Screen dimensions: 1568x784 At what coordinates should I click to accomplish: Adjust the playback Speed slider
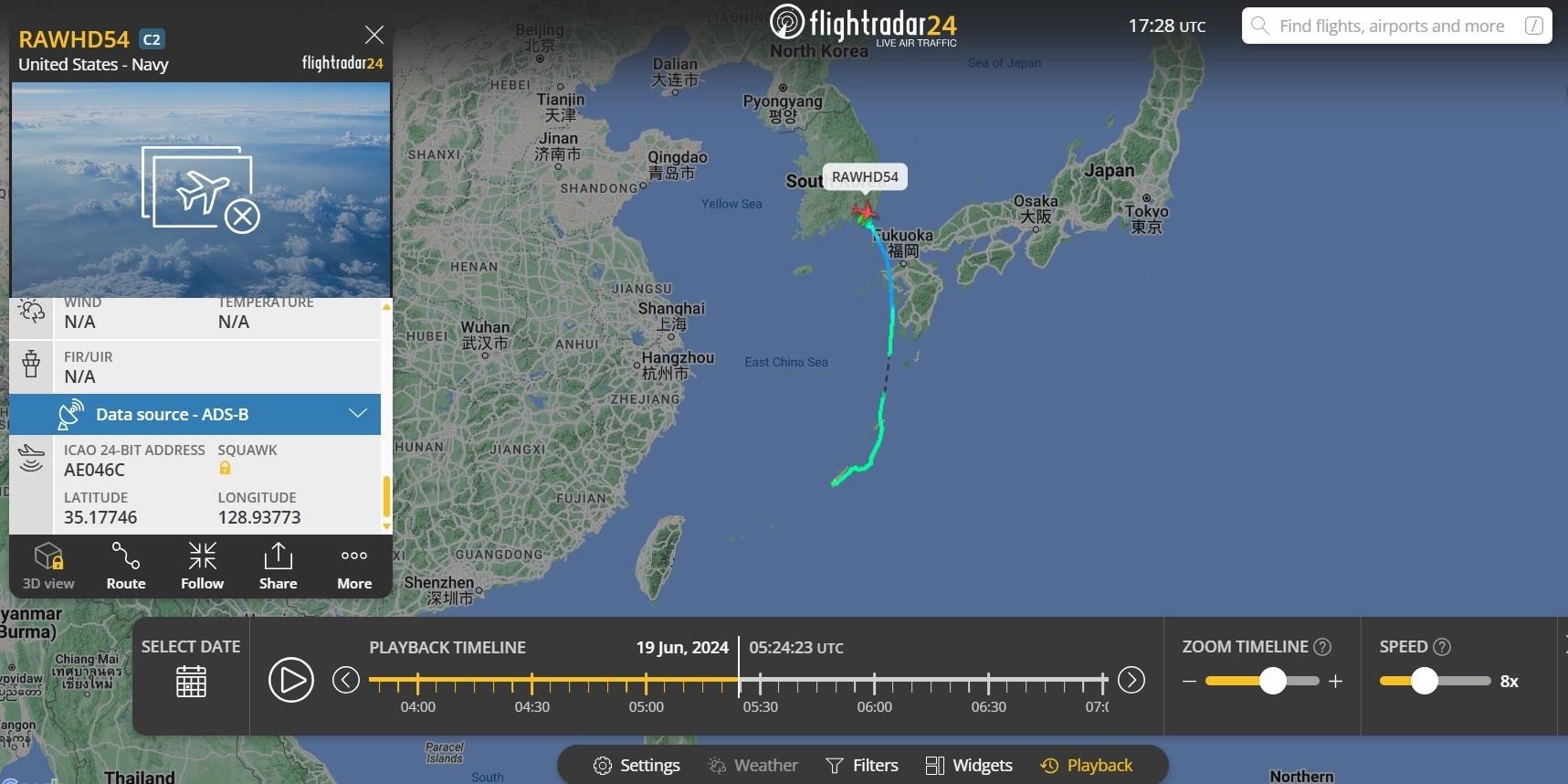click(1424, 681)
